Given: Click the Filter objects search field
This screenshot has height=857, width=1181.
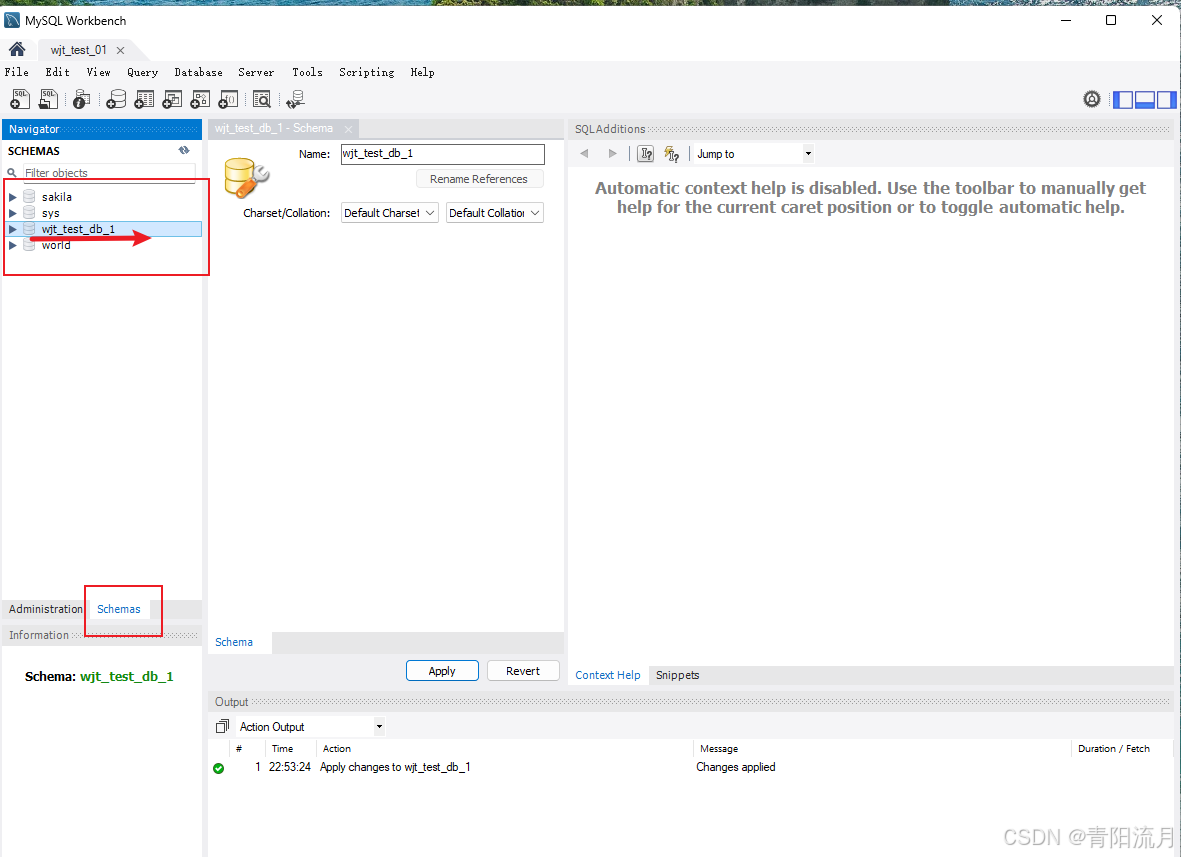Looking at the screenshot, I should (x=109, y=172).
